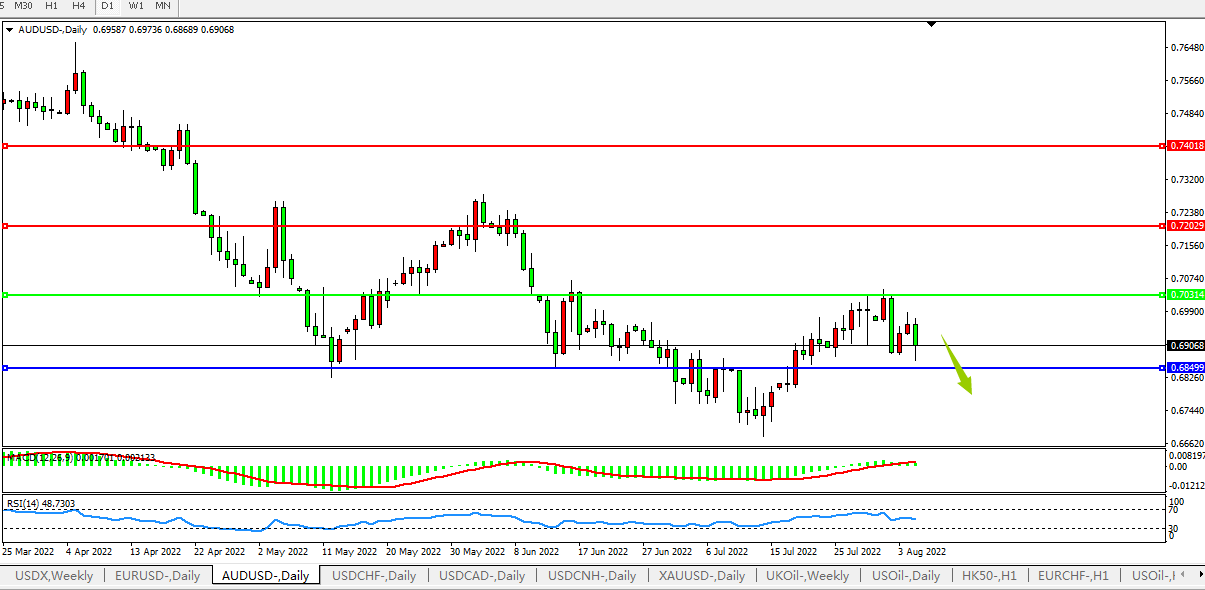Click the chart shift triangle marker at top
Image resolution: width=1205 pixels, height=590 pixels.
tap(931, 23)
